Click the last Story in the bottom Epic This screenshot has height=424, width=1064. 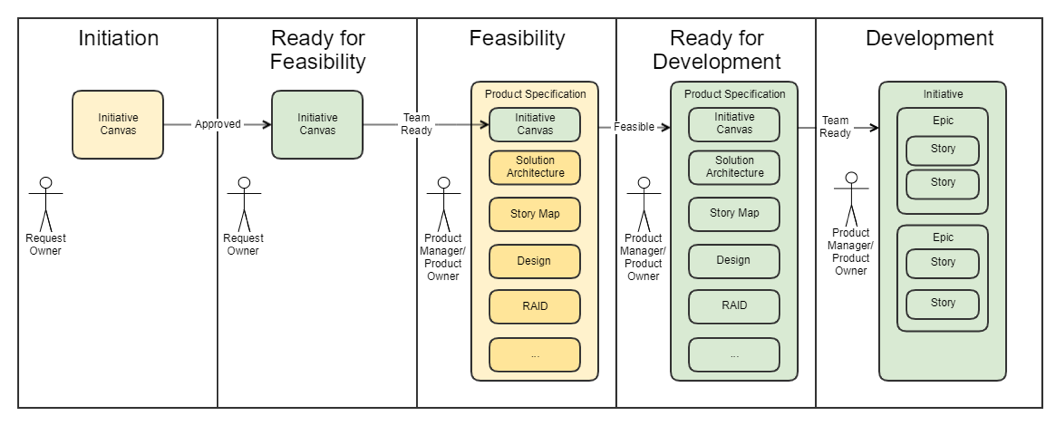click(x=942, y=303)
